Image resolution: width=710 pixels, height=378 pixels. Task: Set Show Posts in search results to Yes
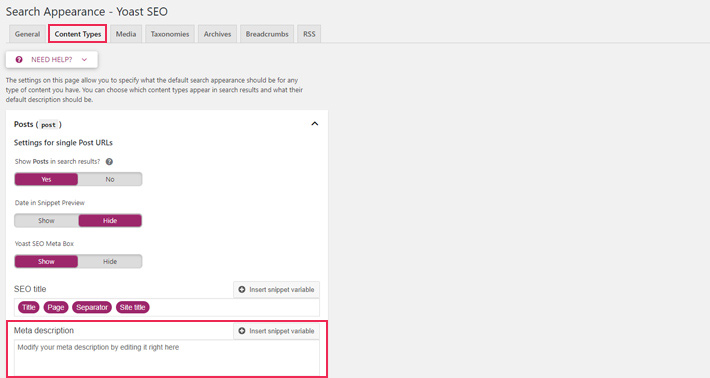click(x=46, y=179)
